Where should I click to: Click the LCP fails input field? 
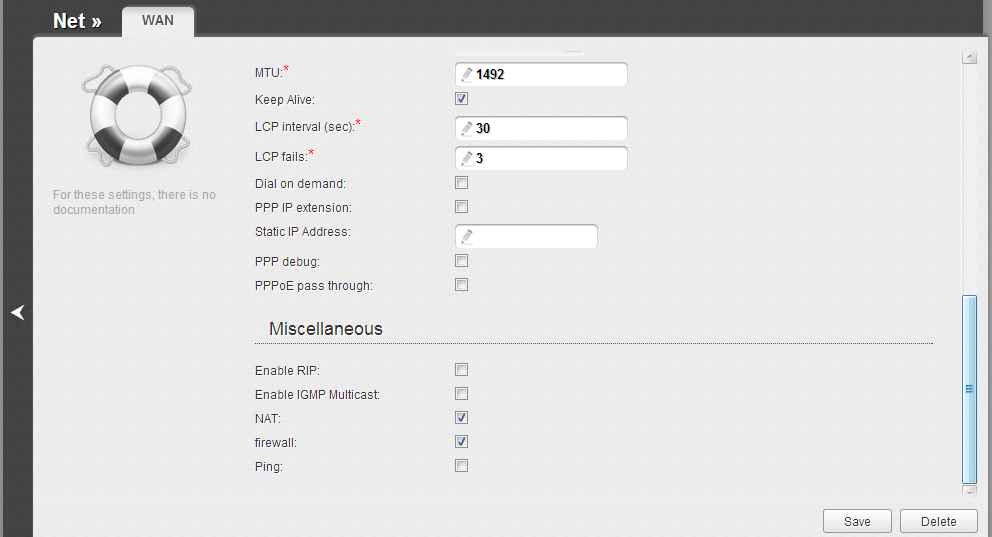pos(548,159)
